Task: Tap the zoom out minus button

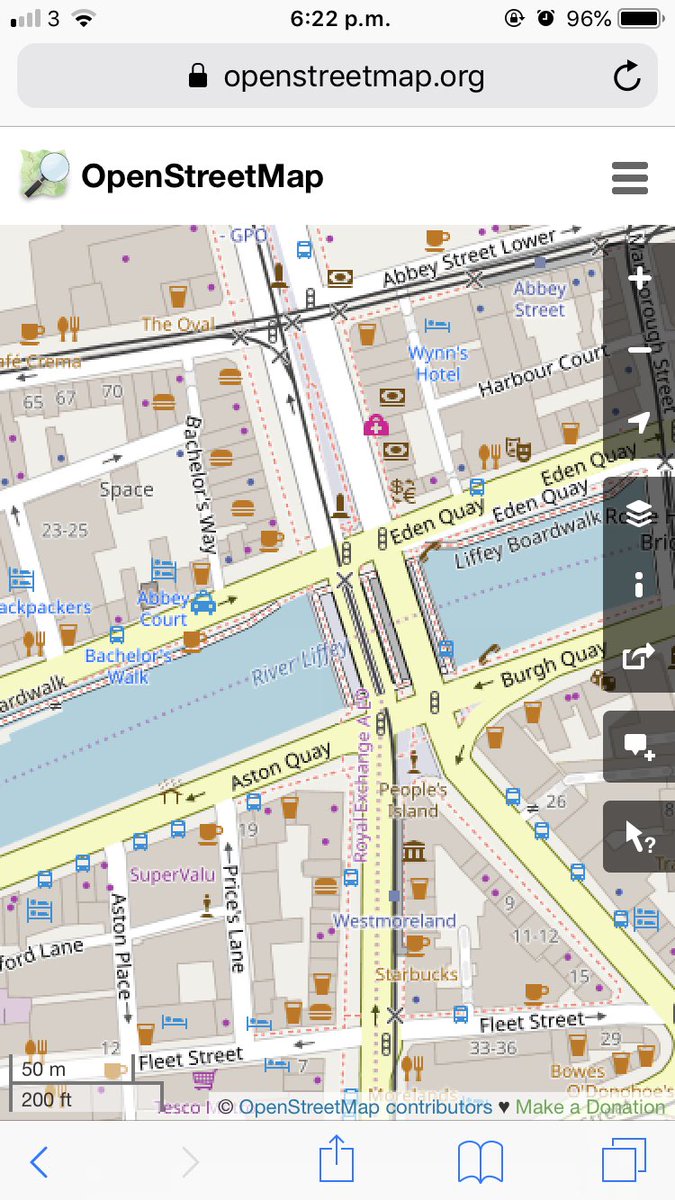Action: tap(639, 350)
